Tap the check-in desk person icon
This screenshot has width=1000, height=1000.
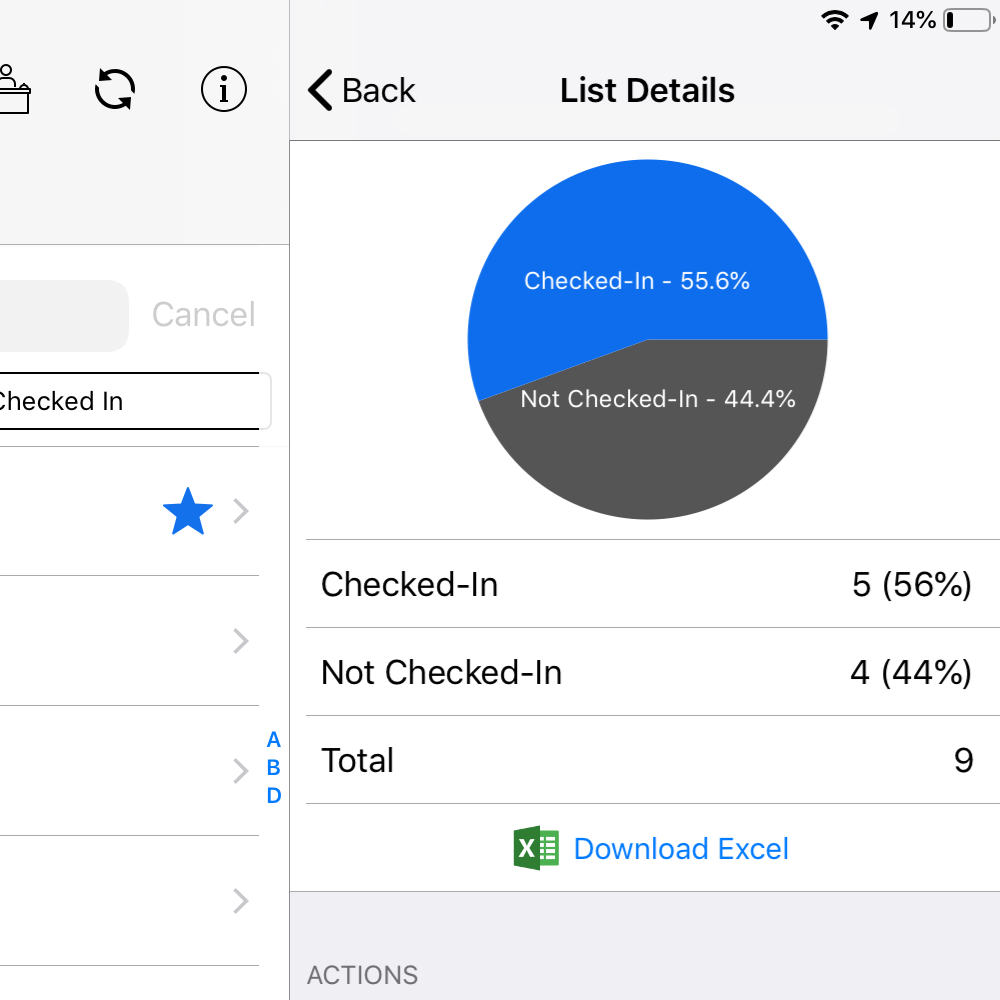pyautogui.click(x=14, y=90)
